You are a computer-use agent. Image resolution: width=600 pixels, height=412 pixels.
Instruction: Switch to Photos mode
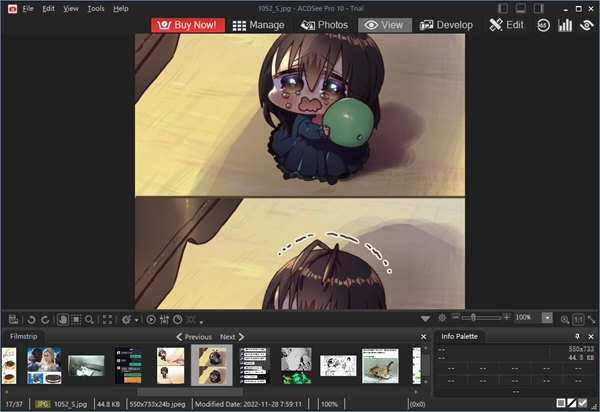324,25
